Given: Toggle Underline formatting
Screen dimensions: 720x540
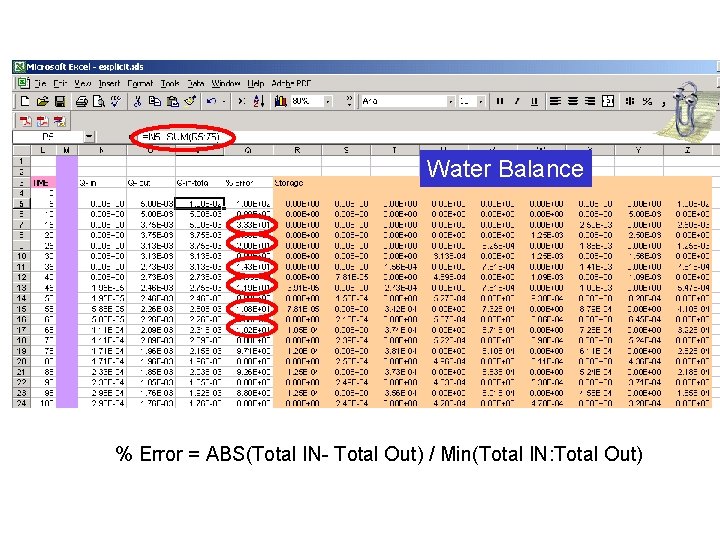Looking at the screenshot, I should click(x=534, y=101).
